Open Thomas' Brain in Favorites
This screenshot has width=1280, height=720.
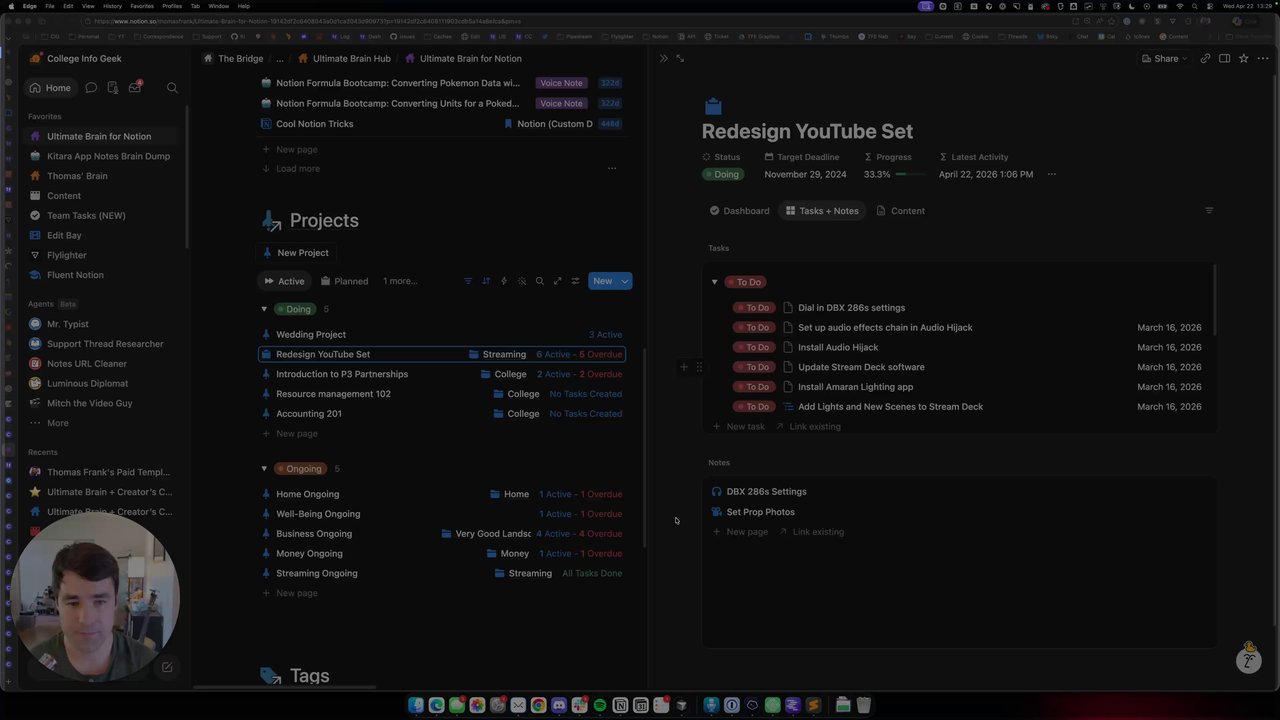[x=77, y=176]
